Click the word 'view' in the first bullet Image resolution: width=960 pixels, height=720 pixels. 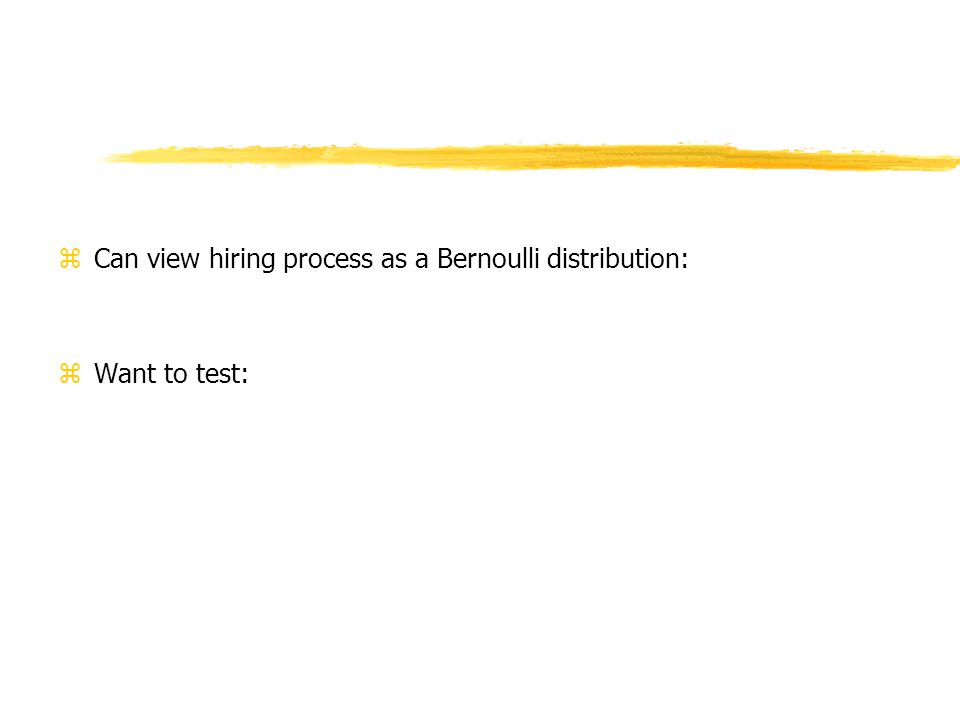[173, 260]
